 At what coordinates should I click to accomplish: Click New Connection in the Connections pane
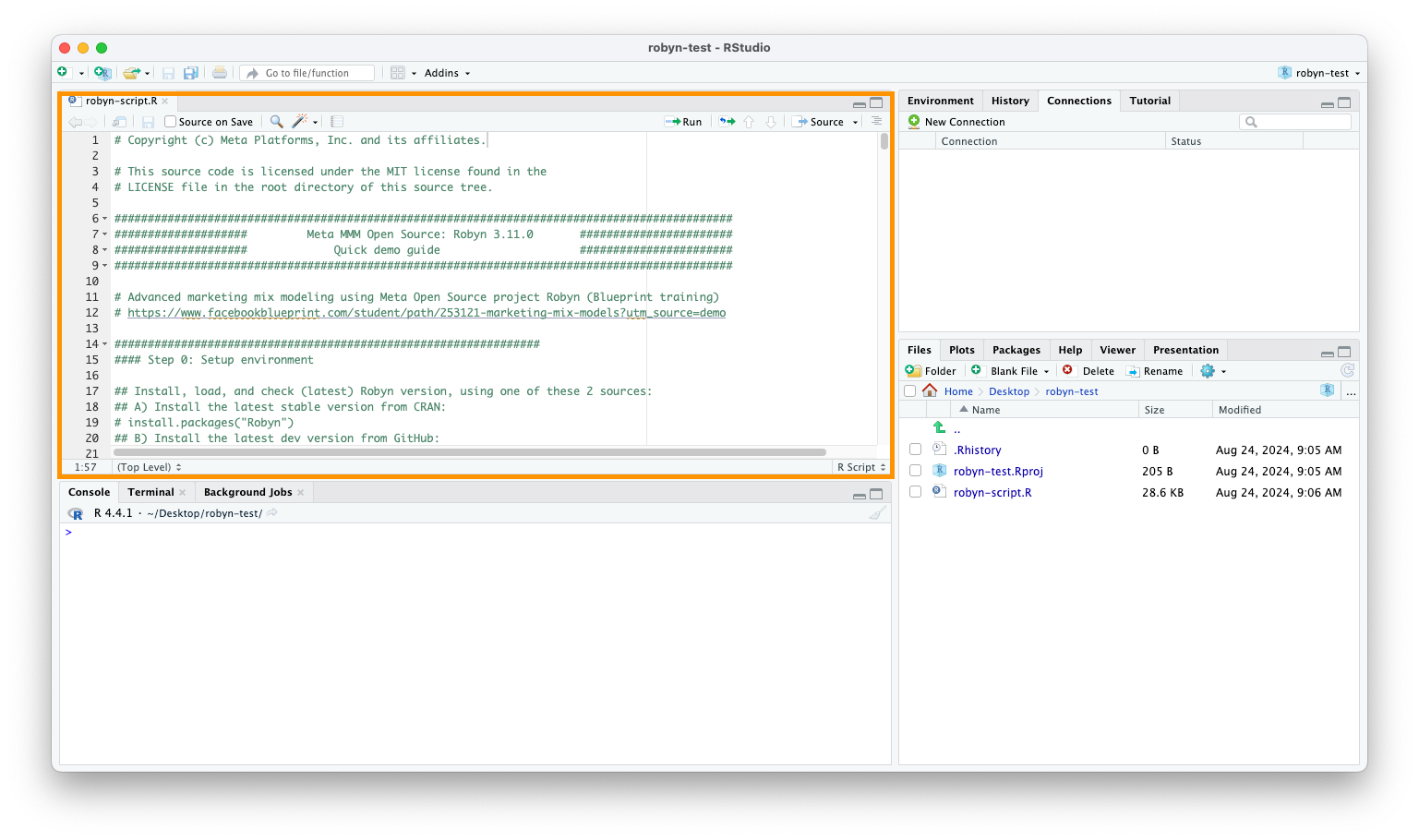pos(964,121)
